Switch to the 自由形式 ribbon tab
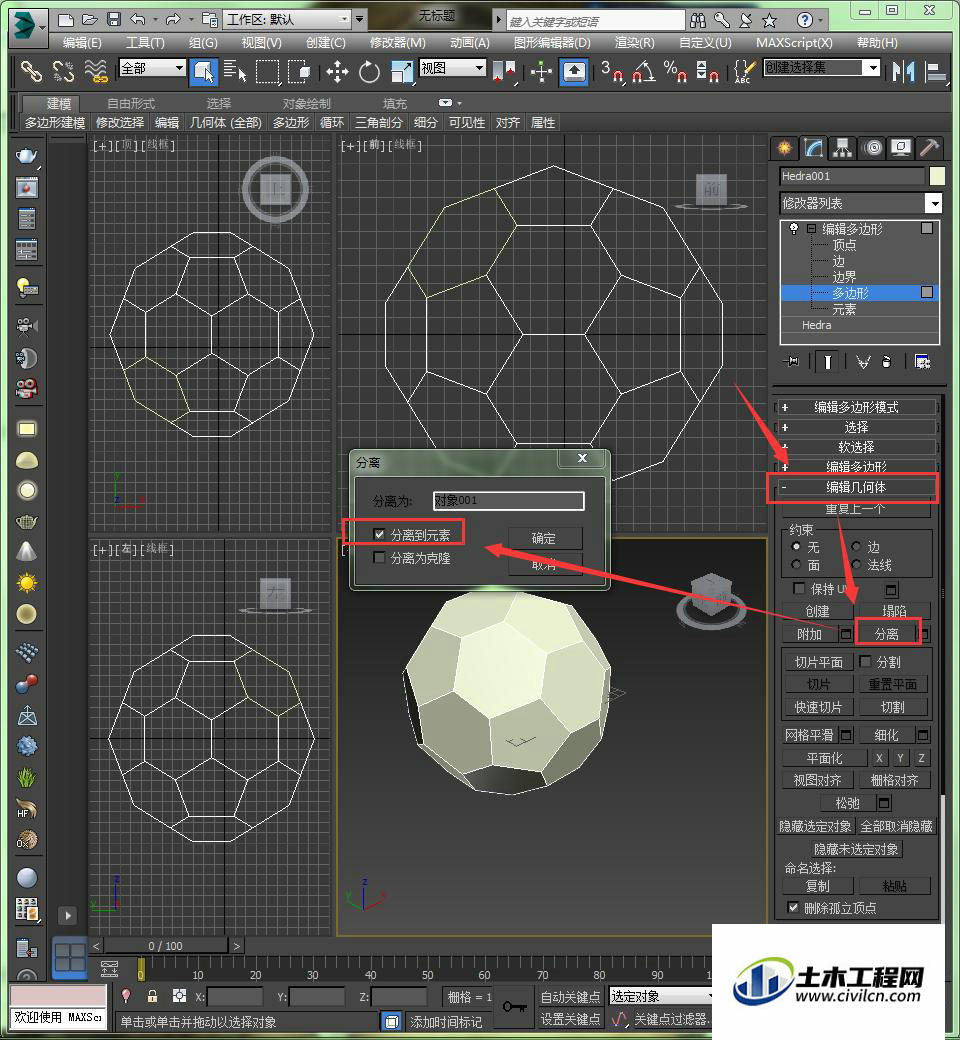Viewport: 960px width, 1040px height. pyautogui.click(x=131, y=103)
